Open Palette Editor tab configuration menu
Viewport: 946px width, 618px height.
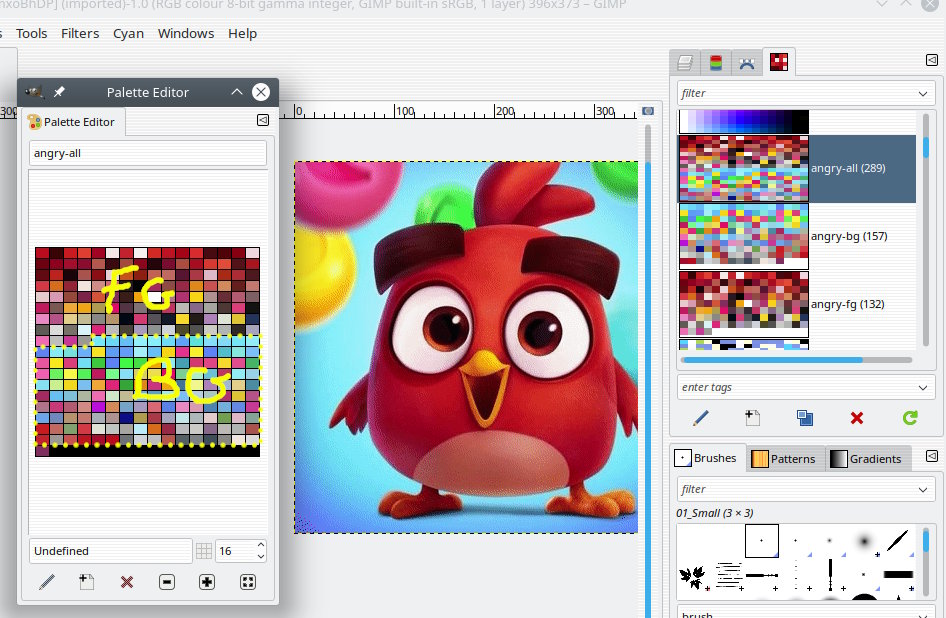[x=263, y=120]
